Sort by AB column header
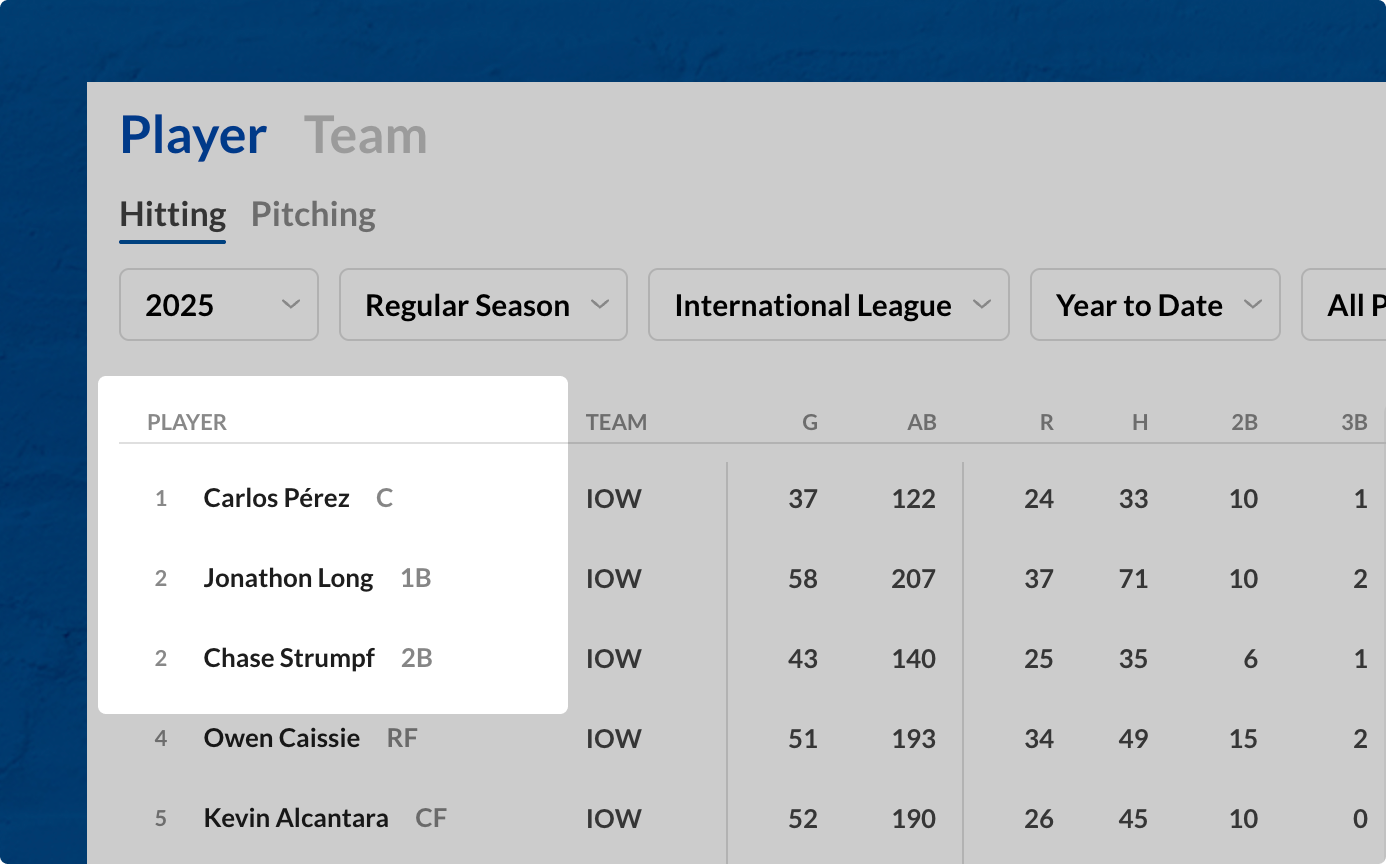Screen dimensions: 1386x864 (x=921, y=422)
